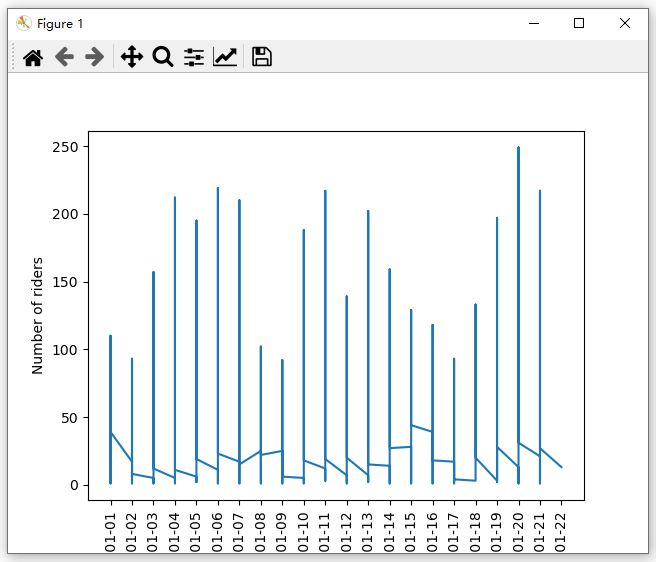Image resolution: width=656 pixels, height=562 pixels.
Task: Click the y-axis tick label 100
Action: click(x=65, y=350)
